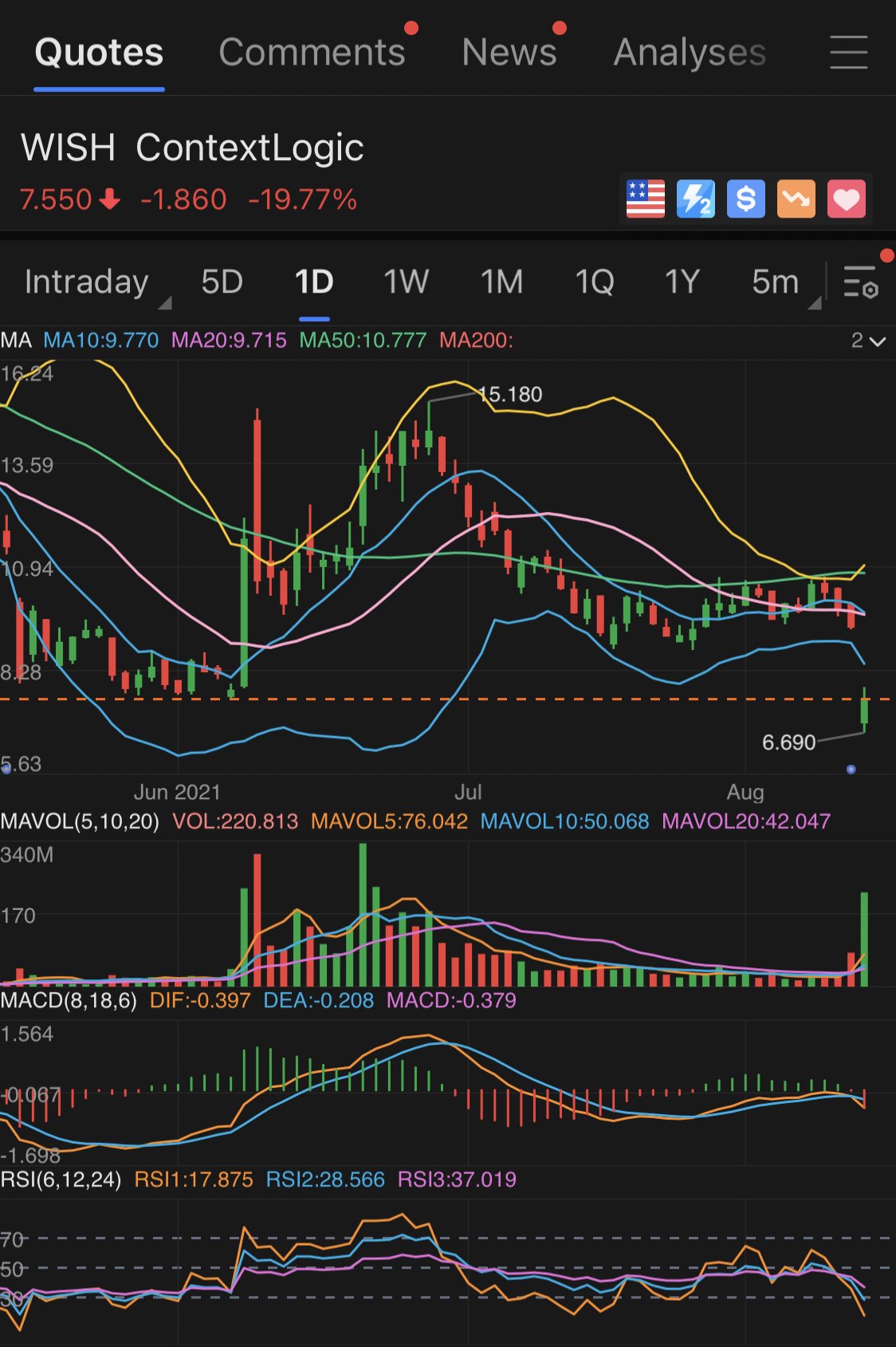The width and height of the screenshot is (896, 1347).
Task: Tap the MACD:-0.379 value
Action: pyautogui.click(x=451, y=1000)
